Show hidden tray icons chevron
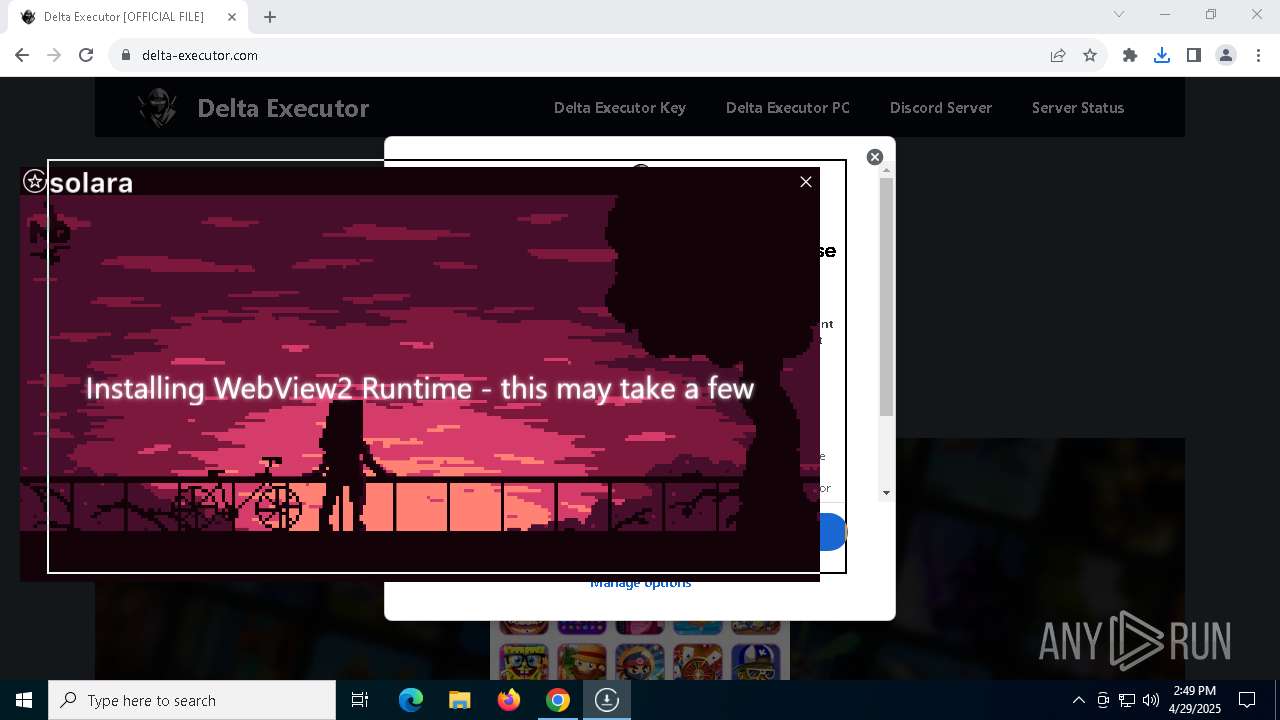The width and height of the screenshot is (1280, 720). tap(1078, 700)
